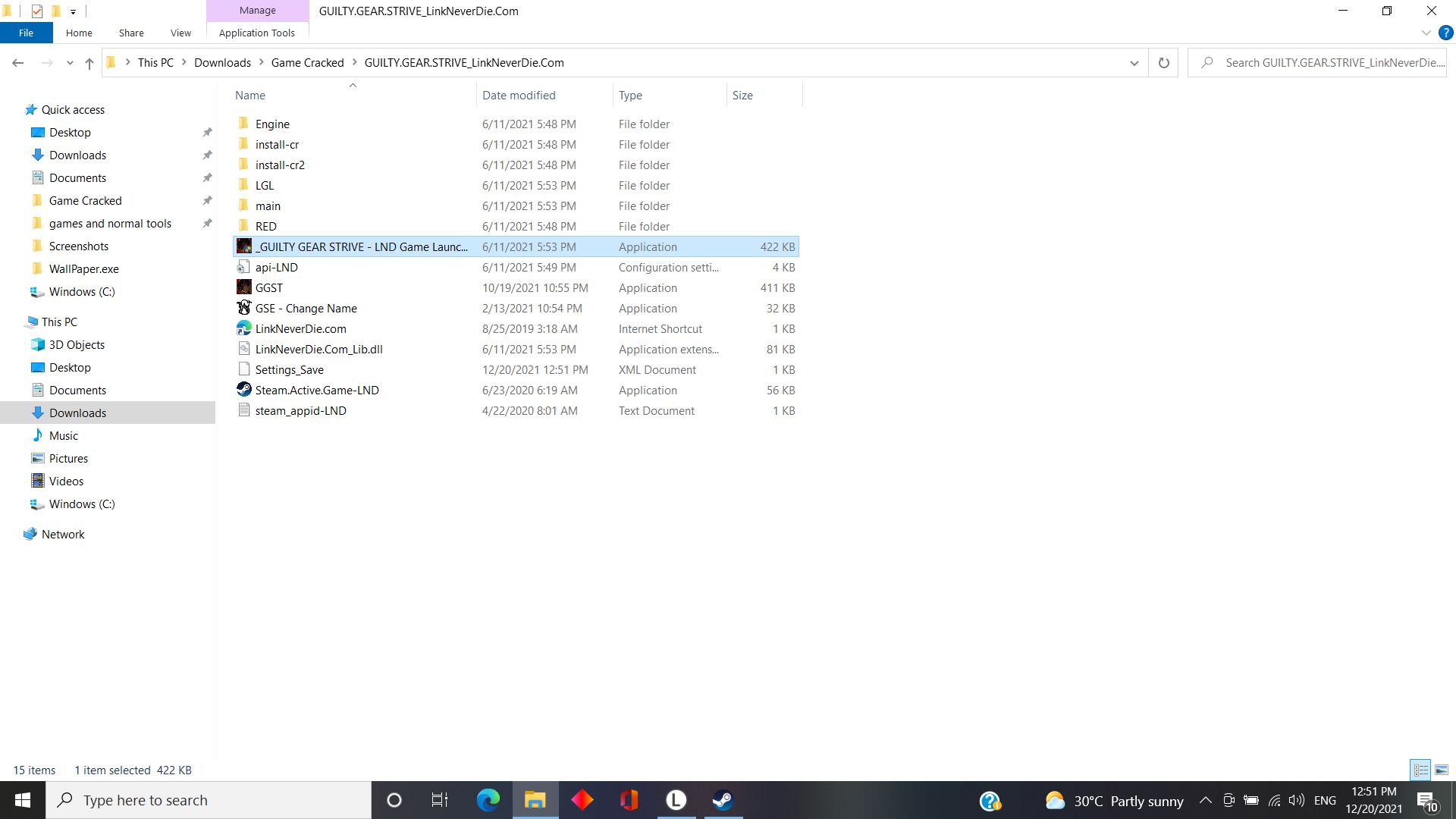Open the Engine folder

[272, 123]
